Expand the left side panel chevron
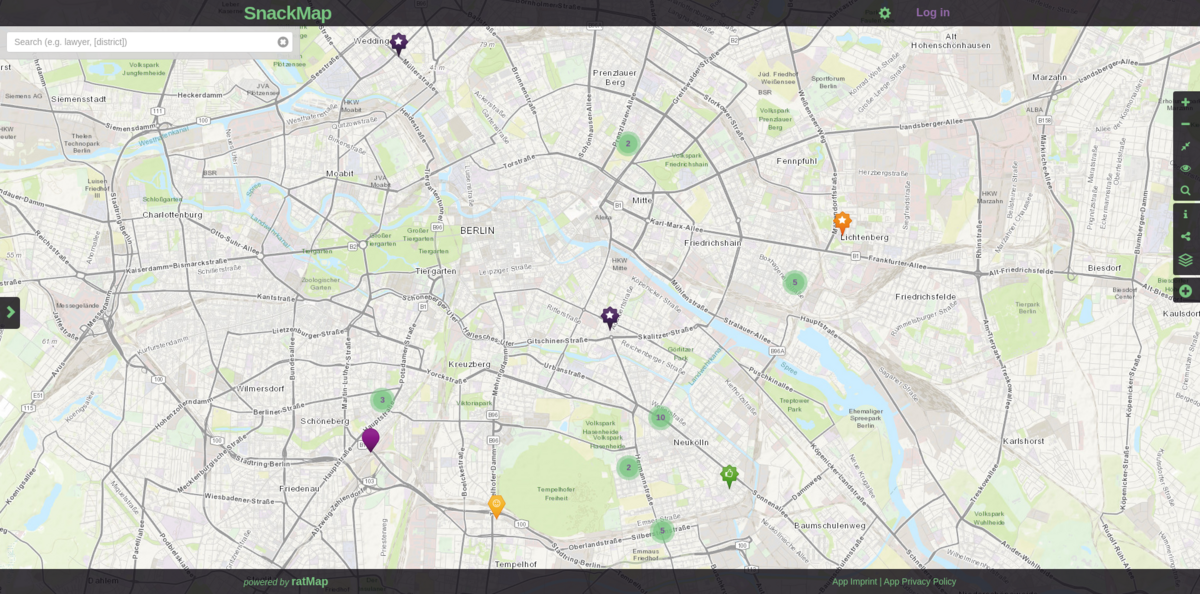 (11, 312)
